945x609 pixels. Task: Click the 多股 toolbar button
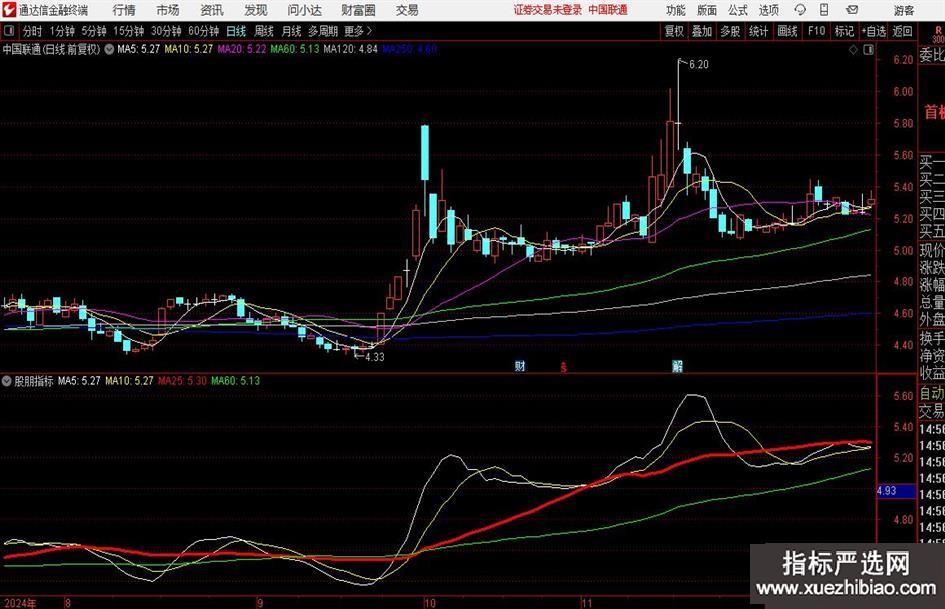click(730, 31)
